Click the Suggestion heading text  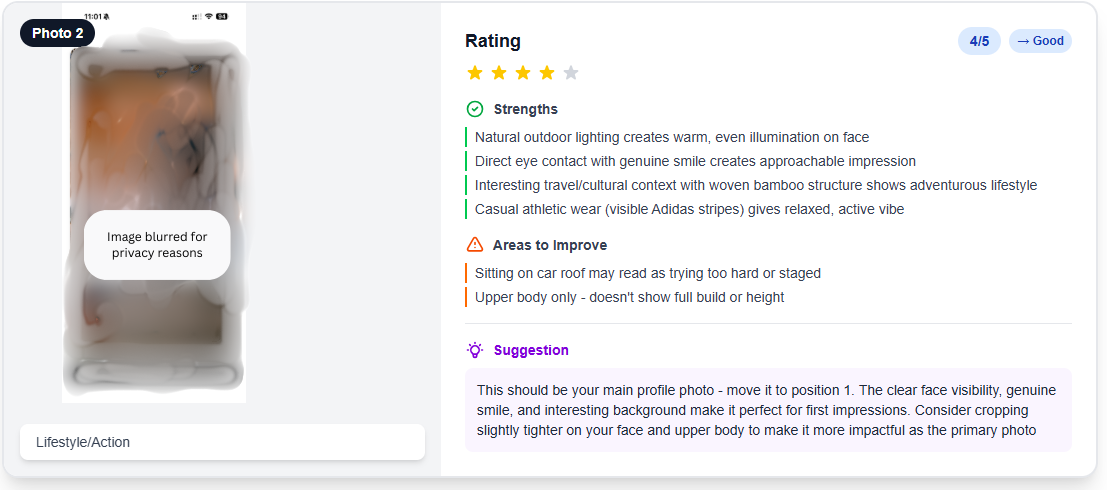[531, 350]
